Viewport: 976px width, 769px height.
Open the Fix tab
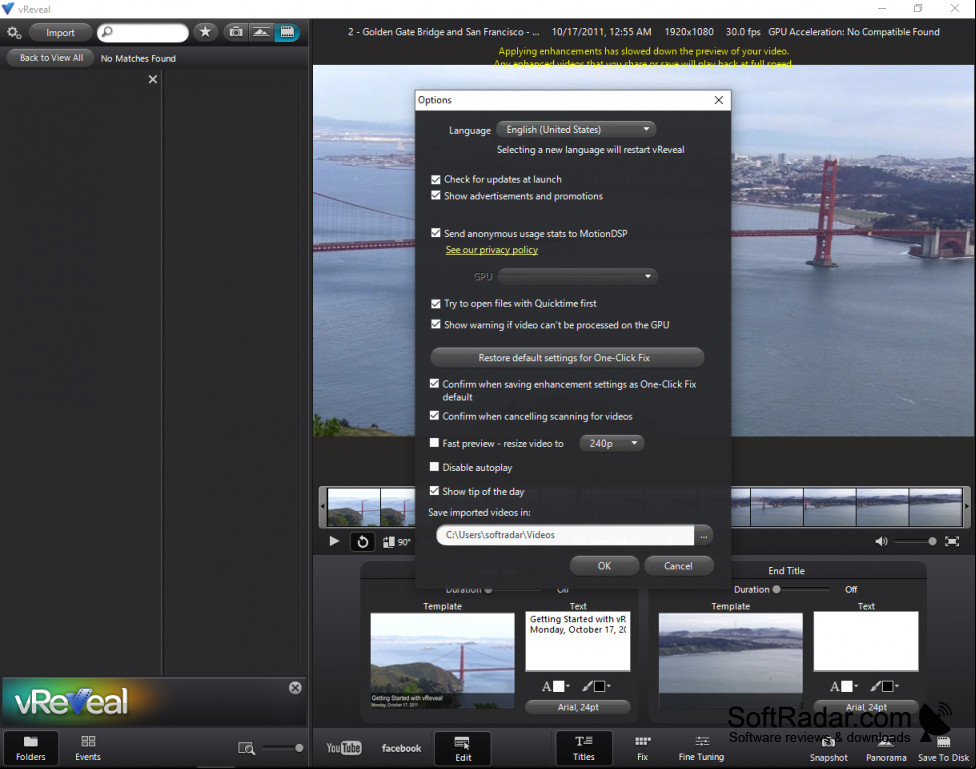pos(642,748)
